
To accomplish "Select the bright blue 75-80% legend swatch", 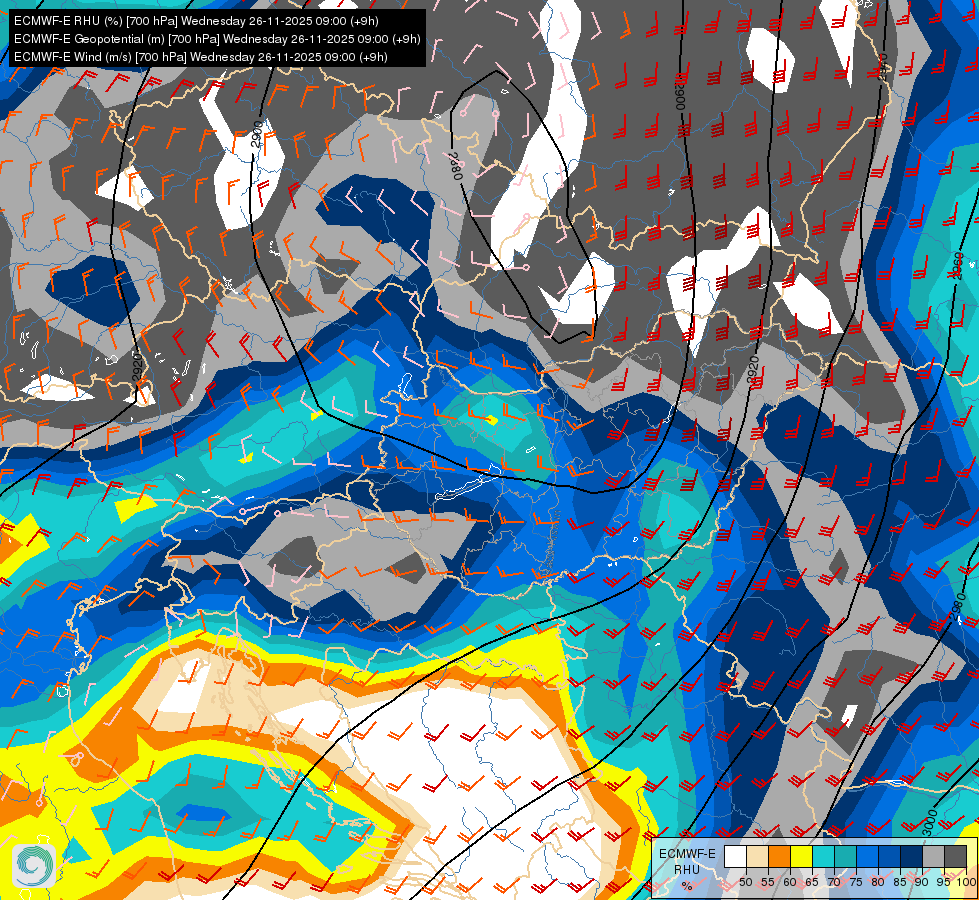I will (867, 856).
